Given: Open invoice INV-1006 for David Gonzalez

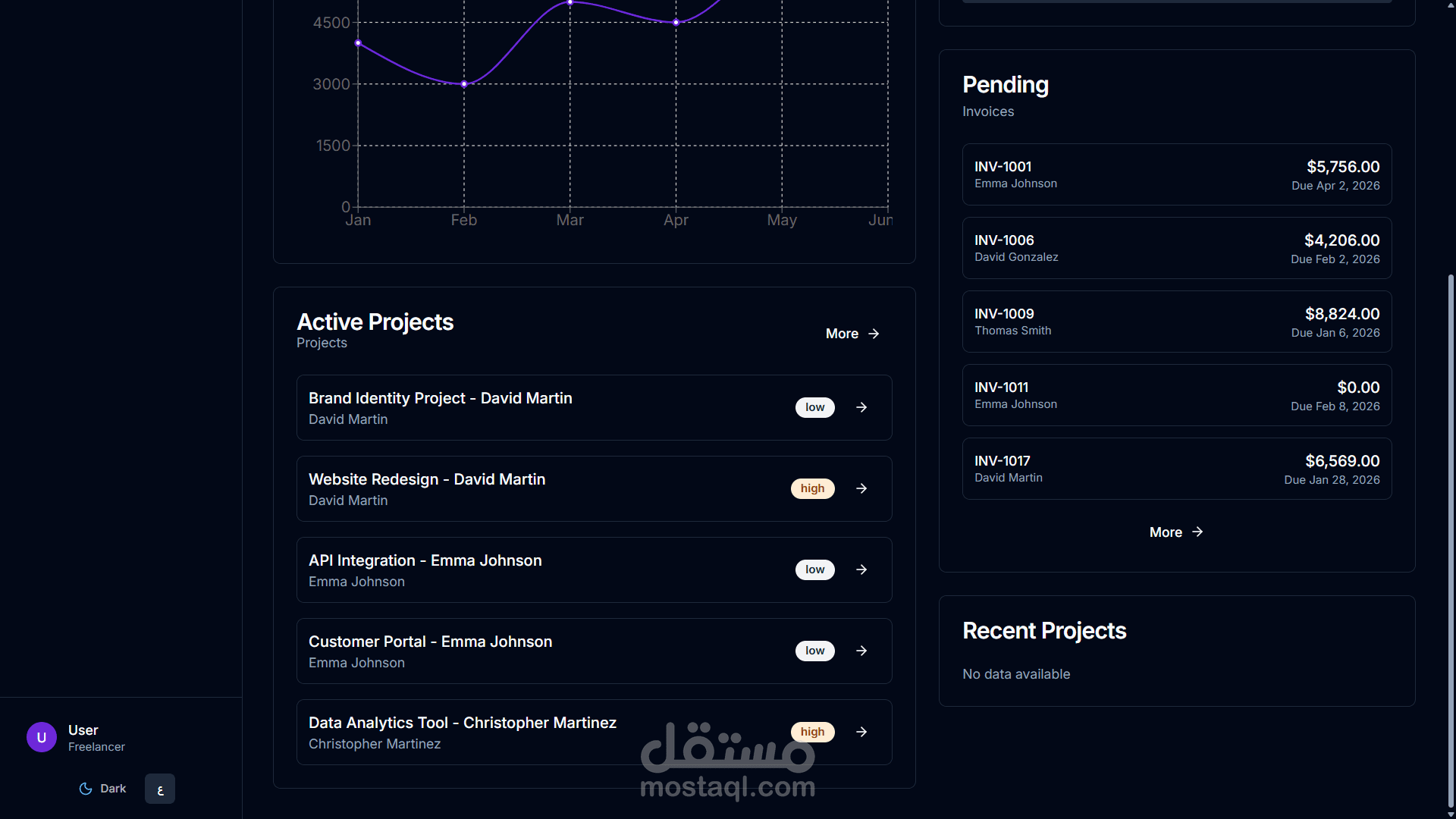Looking at the screenshot, I should [x=1176, y=248].
